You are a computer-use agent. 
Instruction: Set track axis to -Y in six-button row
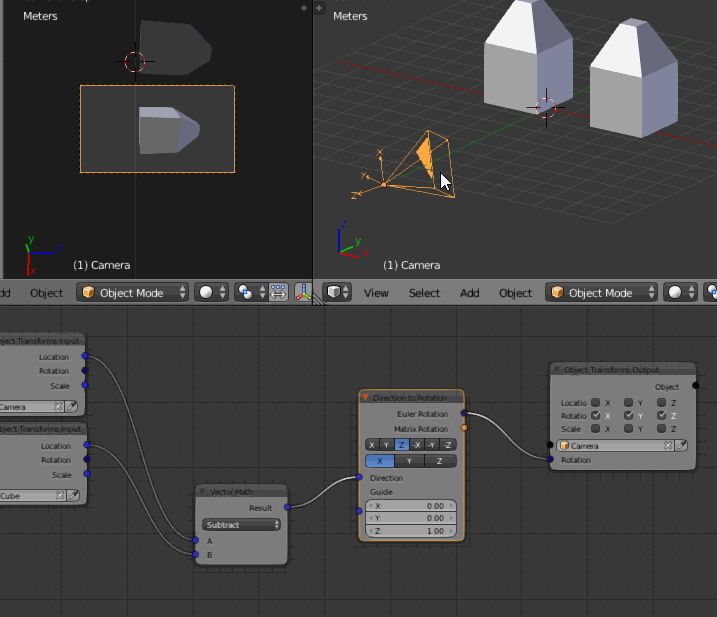tap(432, 445)
